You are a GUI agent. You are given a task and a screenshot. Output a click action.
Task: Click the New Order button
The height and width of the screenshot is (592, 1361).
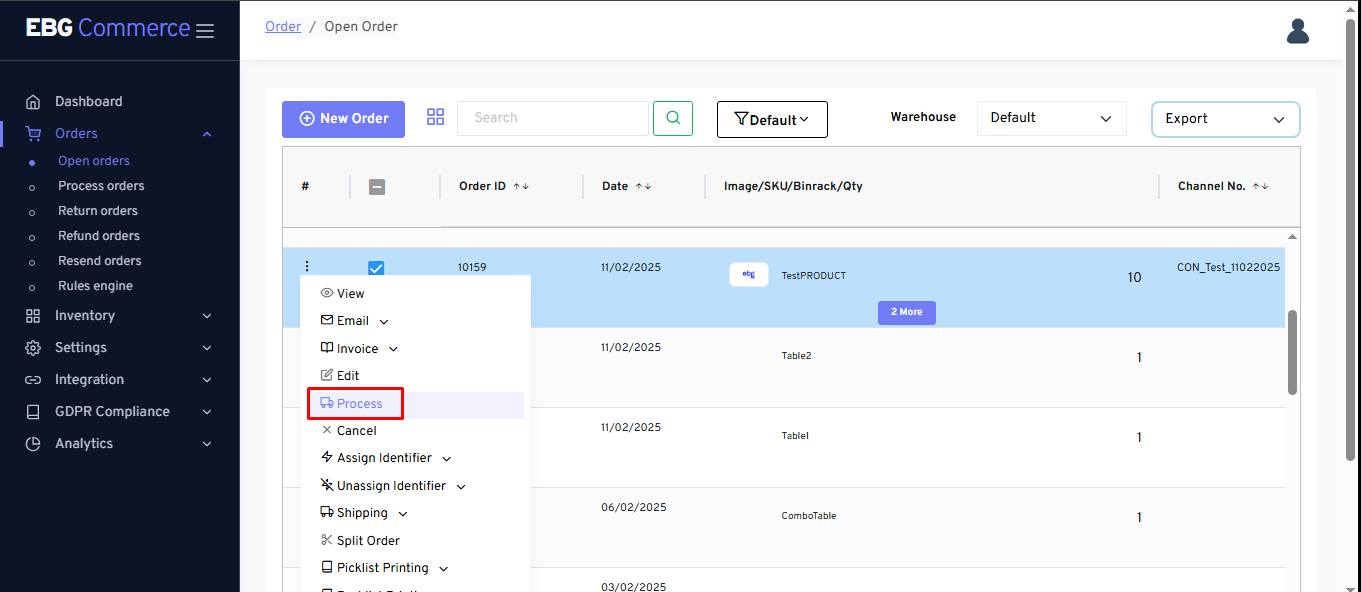(x=343, y=119)
